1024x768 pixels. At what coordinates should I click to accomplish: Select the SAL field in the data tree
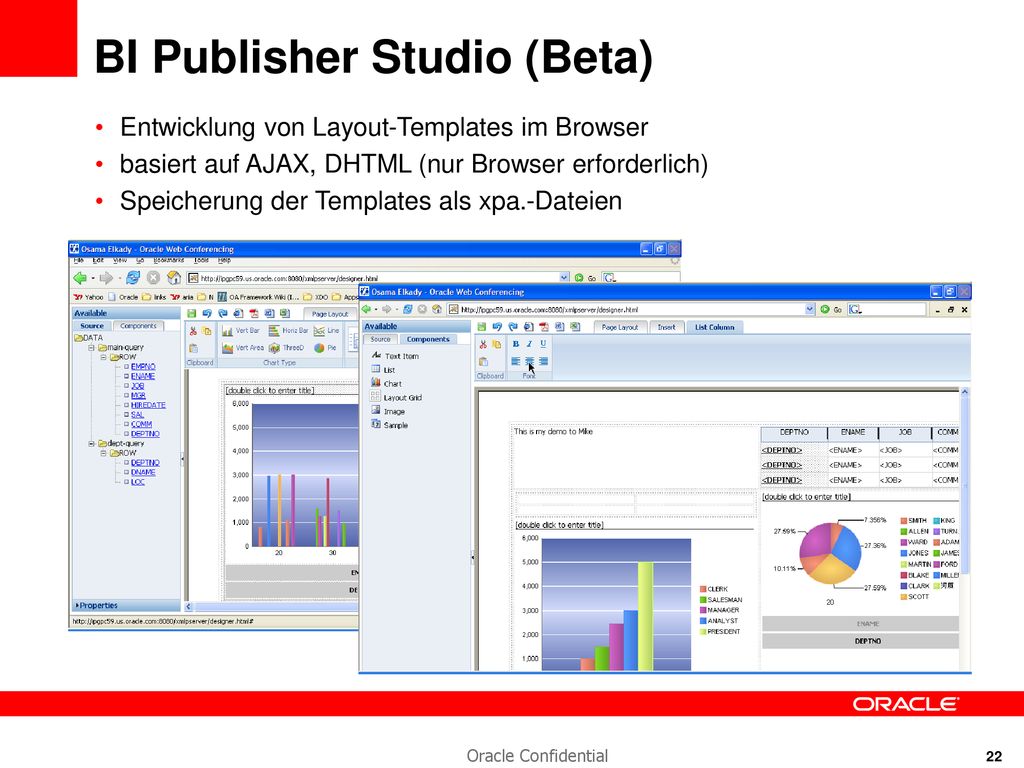137,415
